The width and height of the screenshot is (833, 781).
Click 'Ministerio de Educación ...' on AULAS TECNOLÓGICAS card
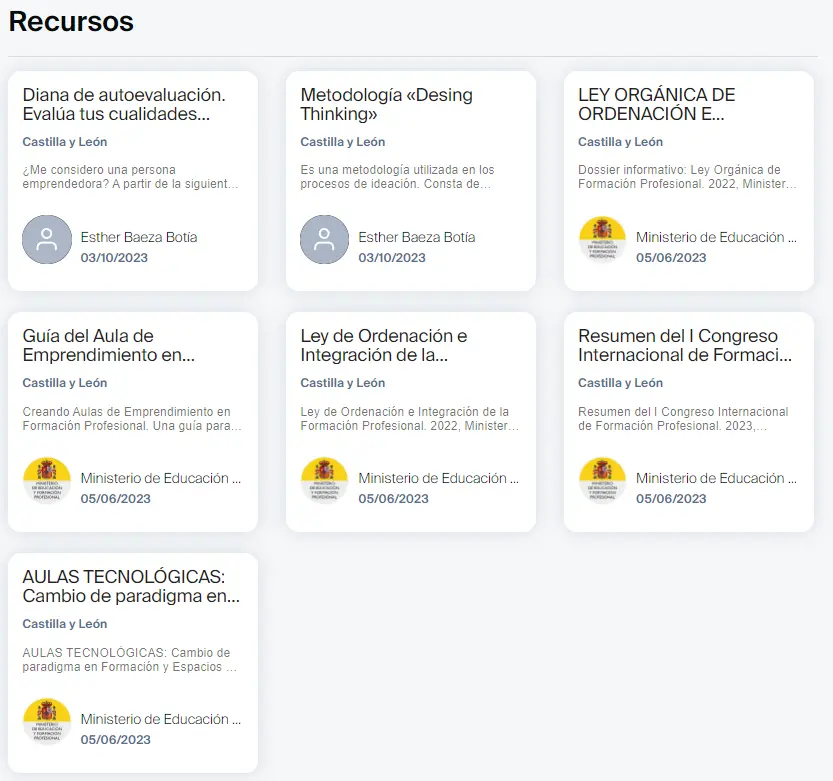coord(161,719)
